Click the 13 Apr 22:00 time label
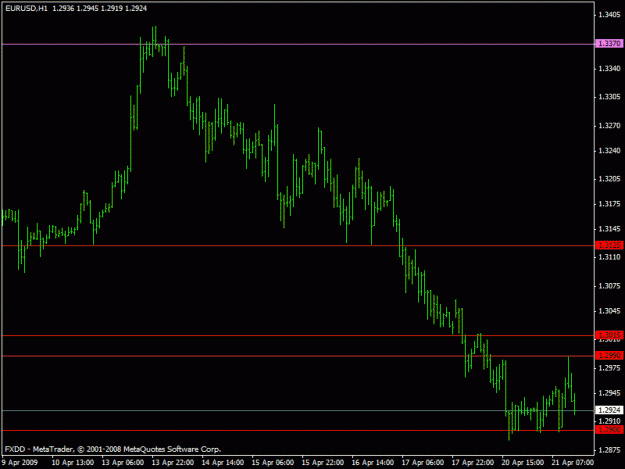 click(173, 462)
